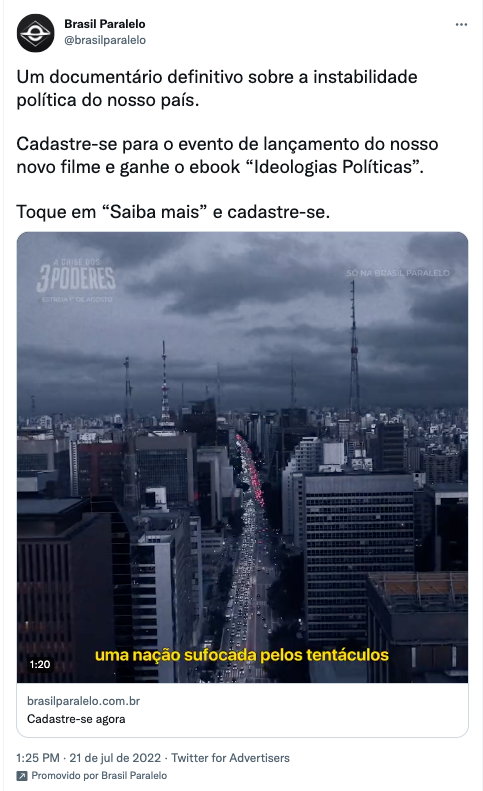Click the "Só na Brasil Paralelo" watermark

pos(398,273)
